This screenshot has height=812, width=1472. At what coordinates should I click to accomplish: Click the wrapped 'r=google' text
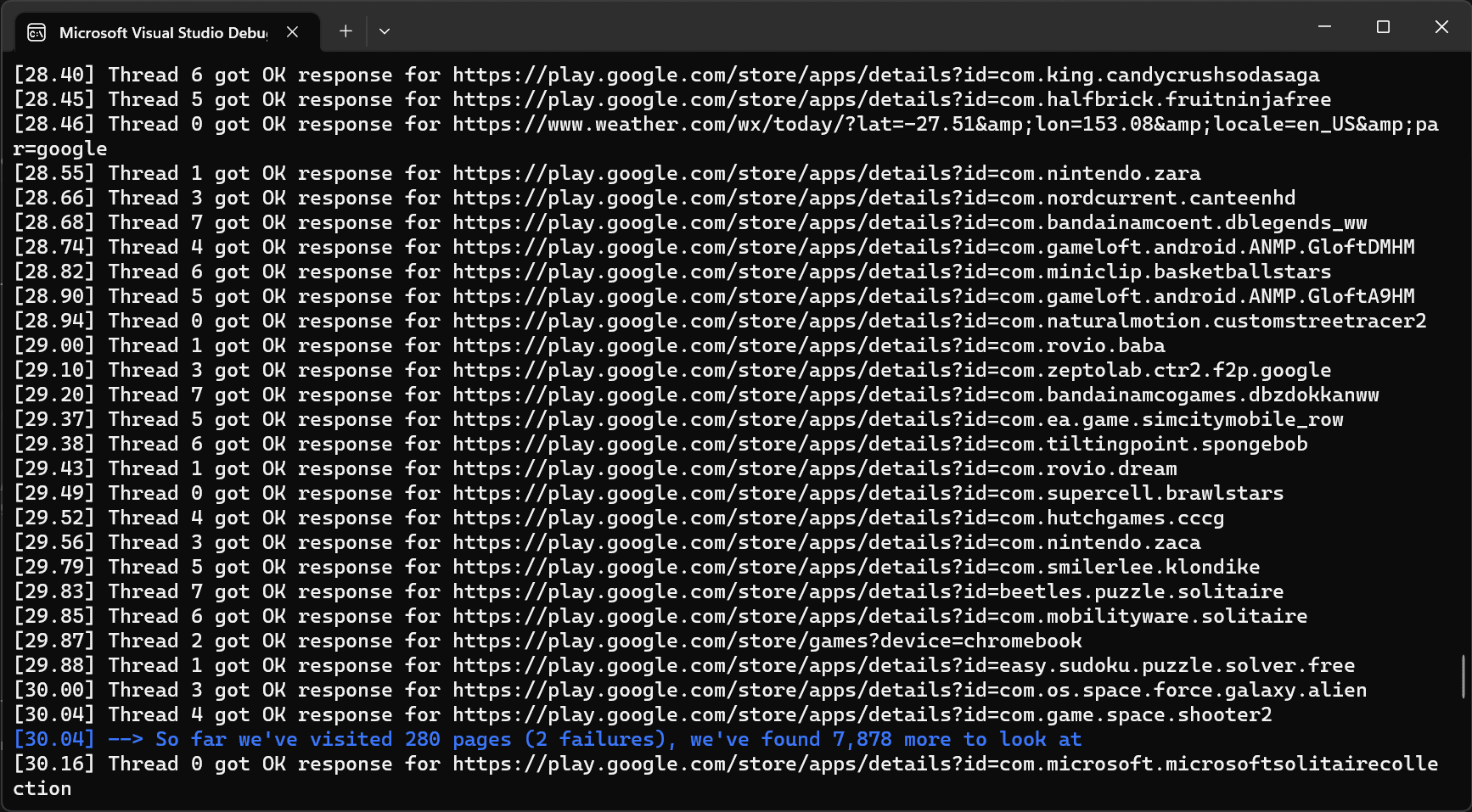(60, 148)
